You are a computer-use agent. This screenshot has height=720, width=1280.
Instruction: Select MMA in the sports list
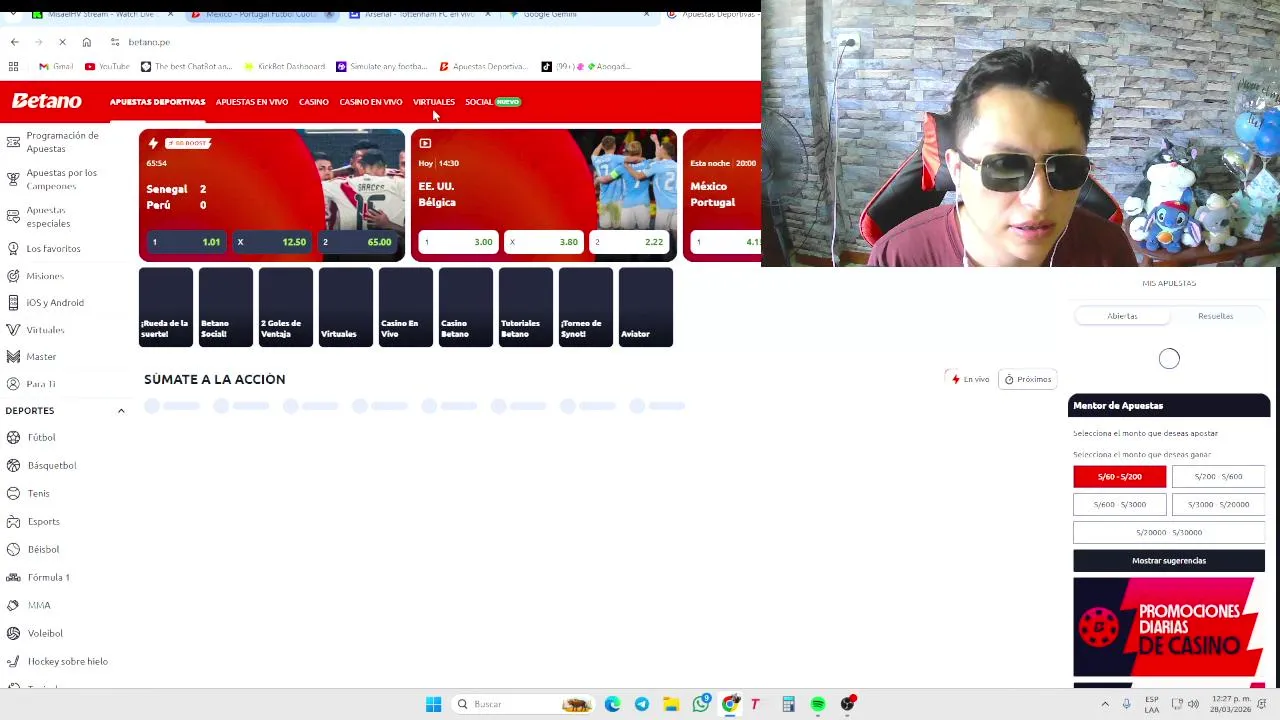pos(39,605)
